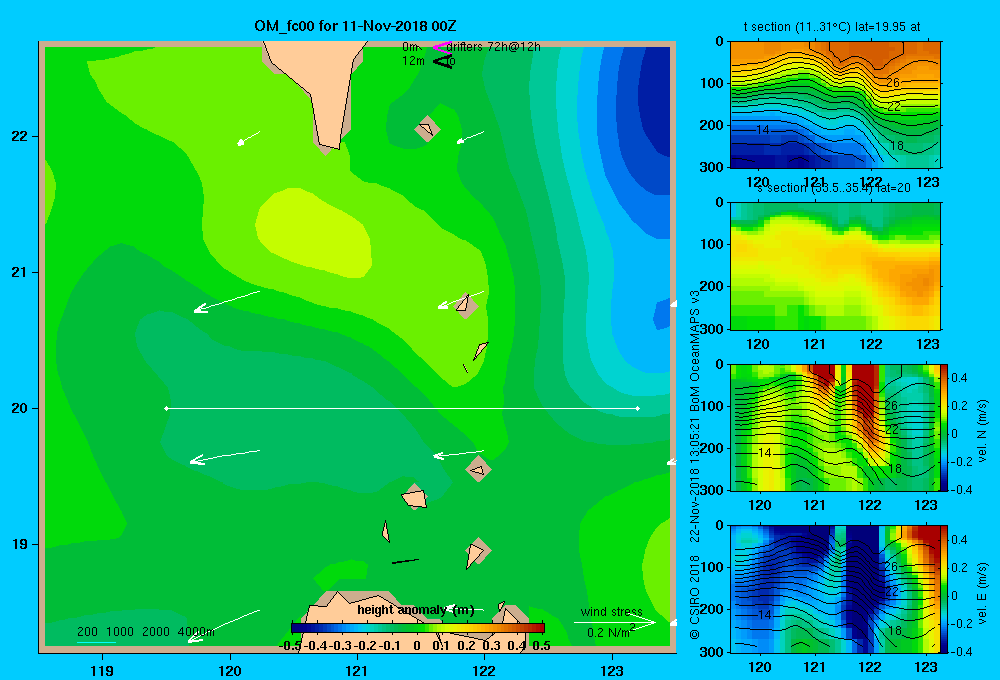
Task: Click the small island near latitude 22 east of Taiwan
Action: [x=427, y=129]
